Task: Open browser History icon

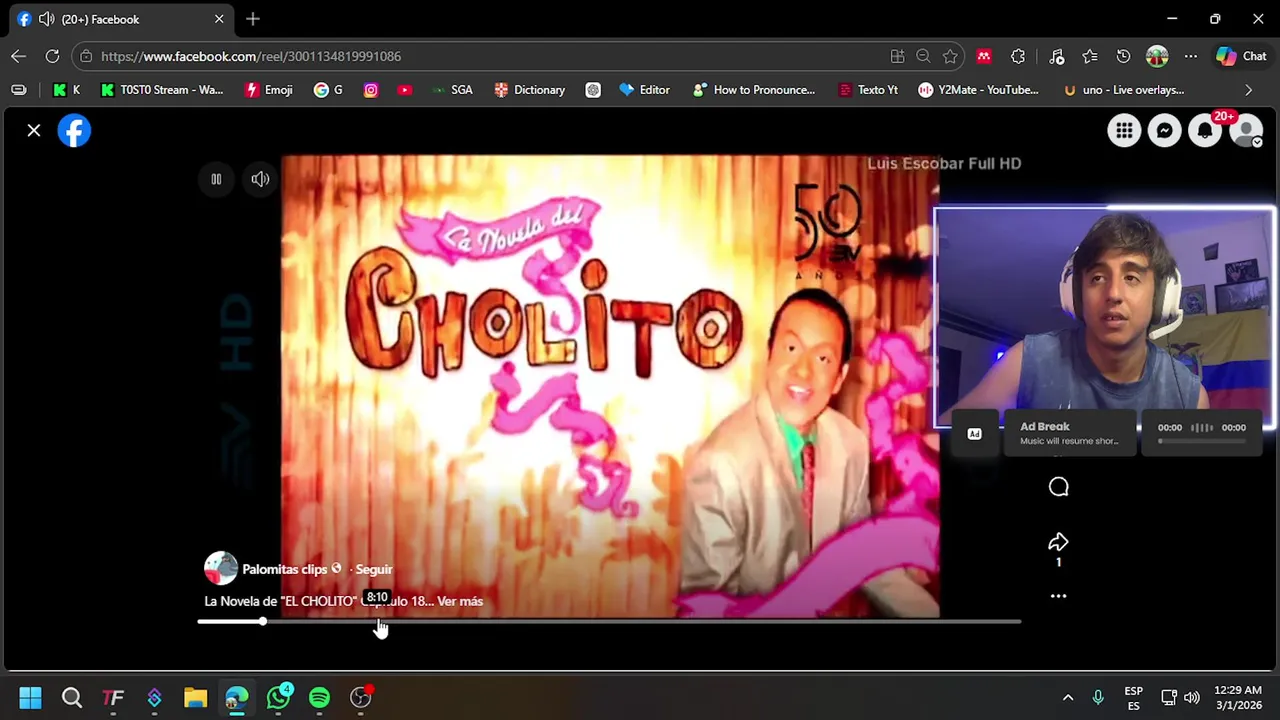Action: point(1123,56)
